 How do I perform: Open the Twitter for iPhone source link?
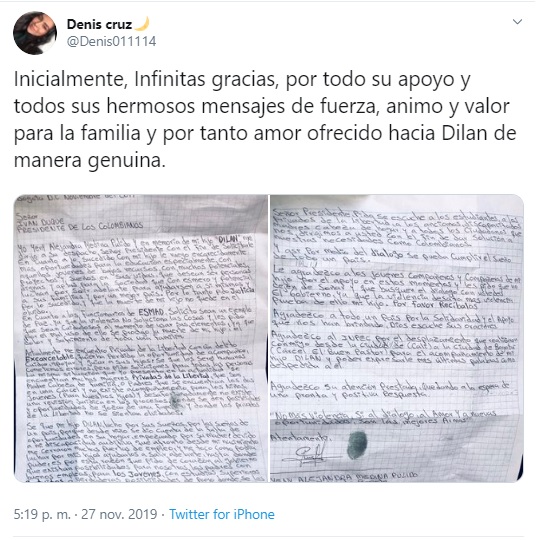coord(222,514)
